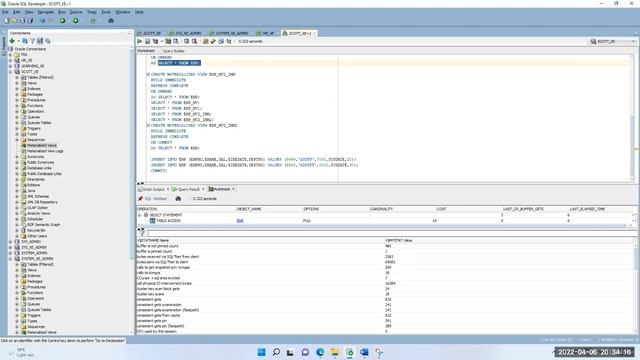Expand the Synonyms node under SCOTT_XE

[x=17, y=157]
